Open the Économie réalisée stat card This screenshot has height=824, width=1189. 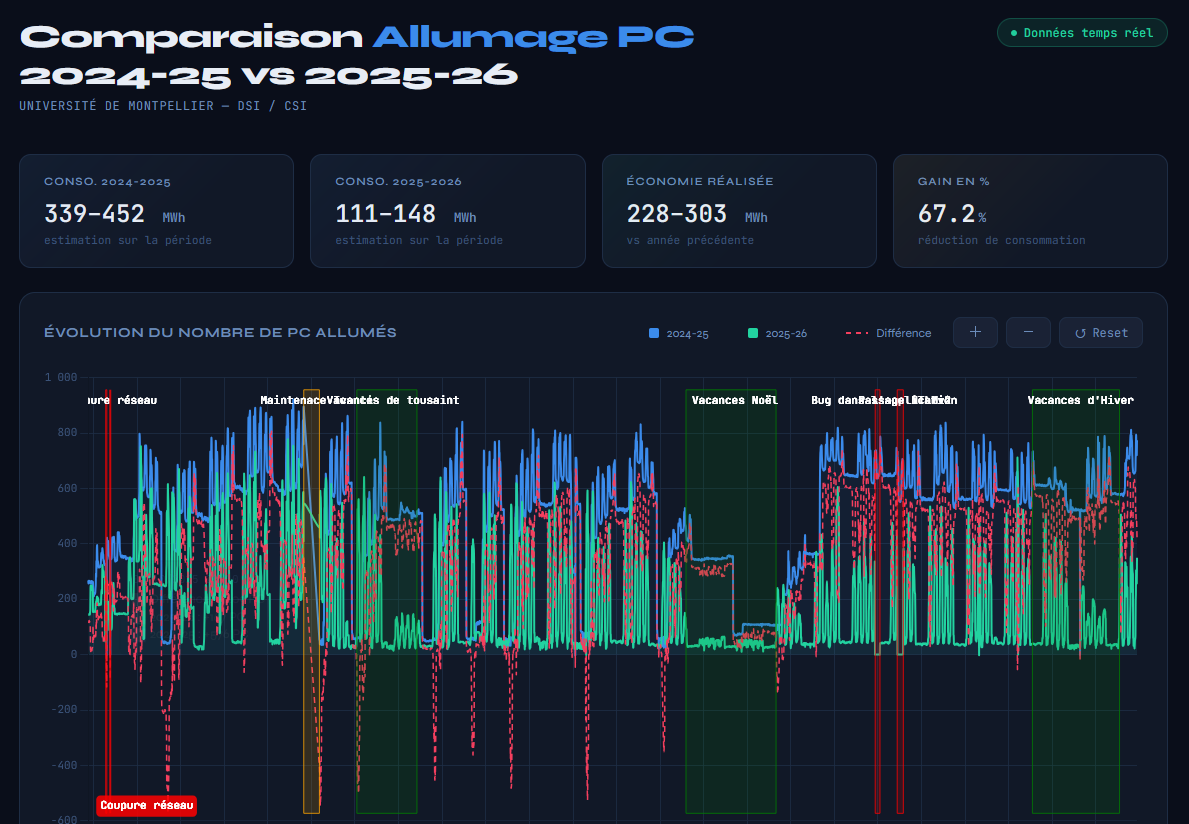tap(739, 211)
